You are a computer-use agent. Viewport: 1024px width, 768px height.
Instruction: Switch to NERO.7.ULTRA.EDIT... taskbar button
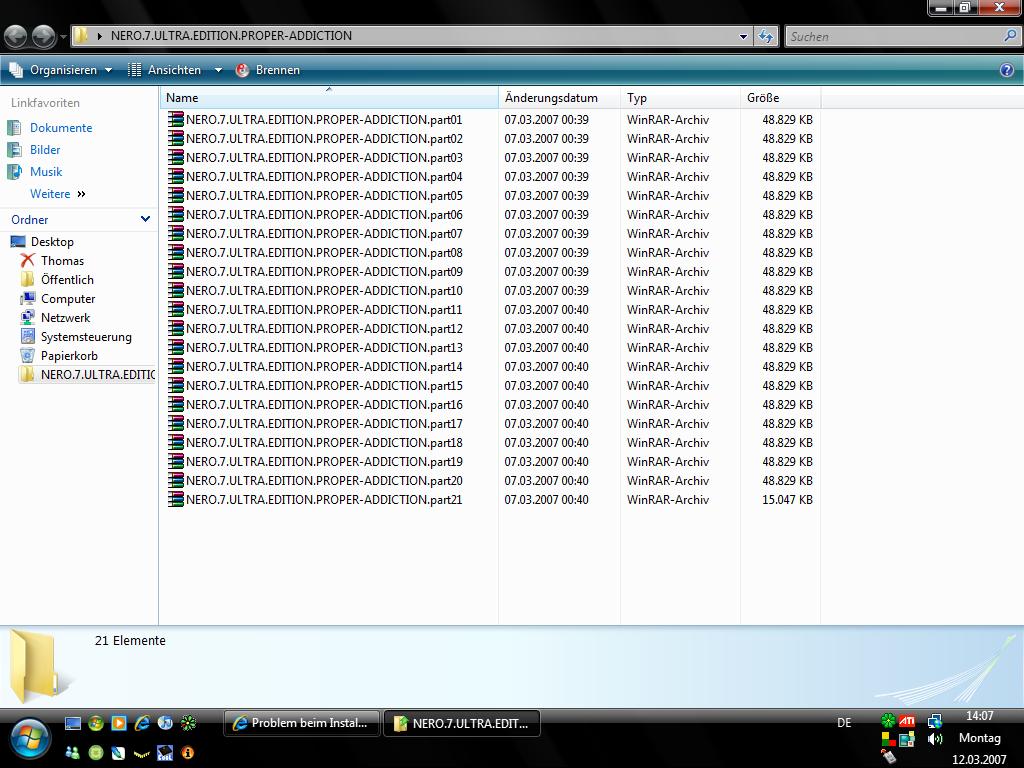pyautogui.click(x=462, y=723)
